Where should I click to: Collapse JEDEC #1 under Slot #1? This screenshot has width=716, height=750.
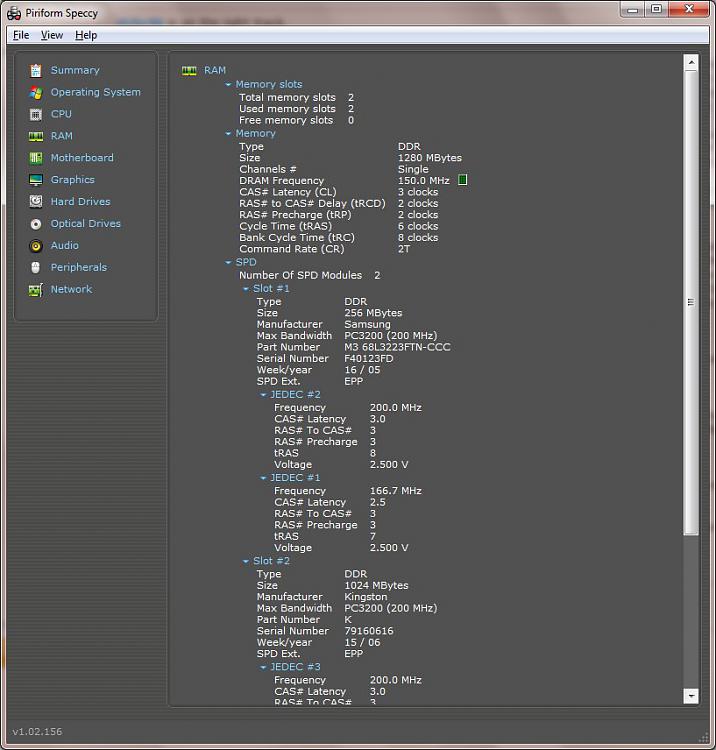(263, 478)
